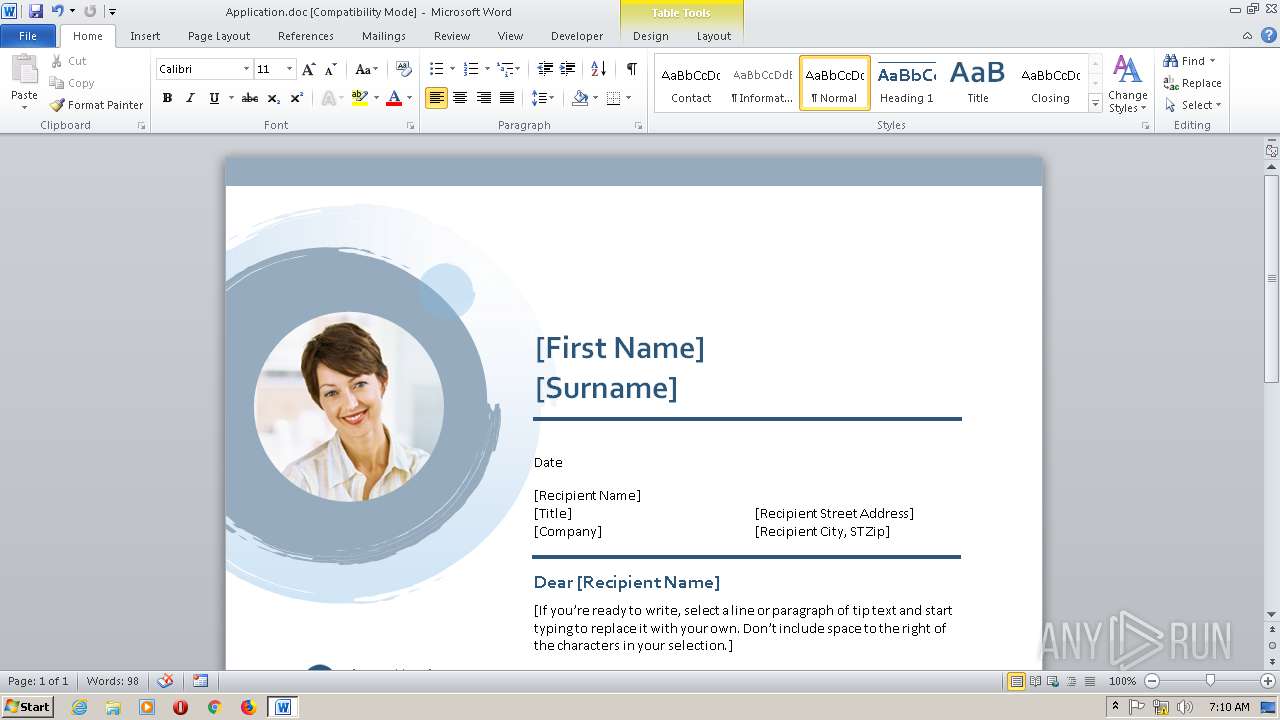
Task: Apply strikethrough to text
Action: pyautogui.click(x=250, y=98)
